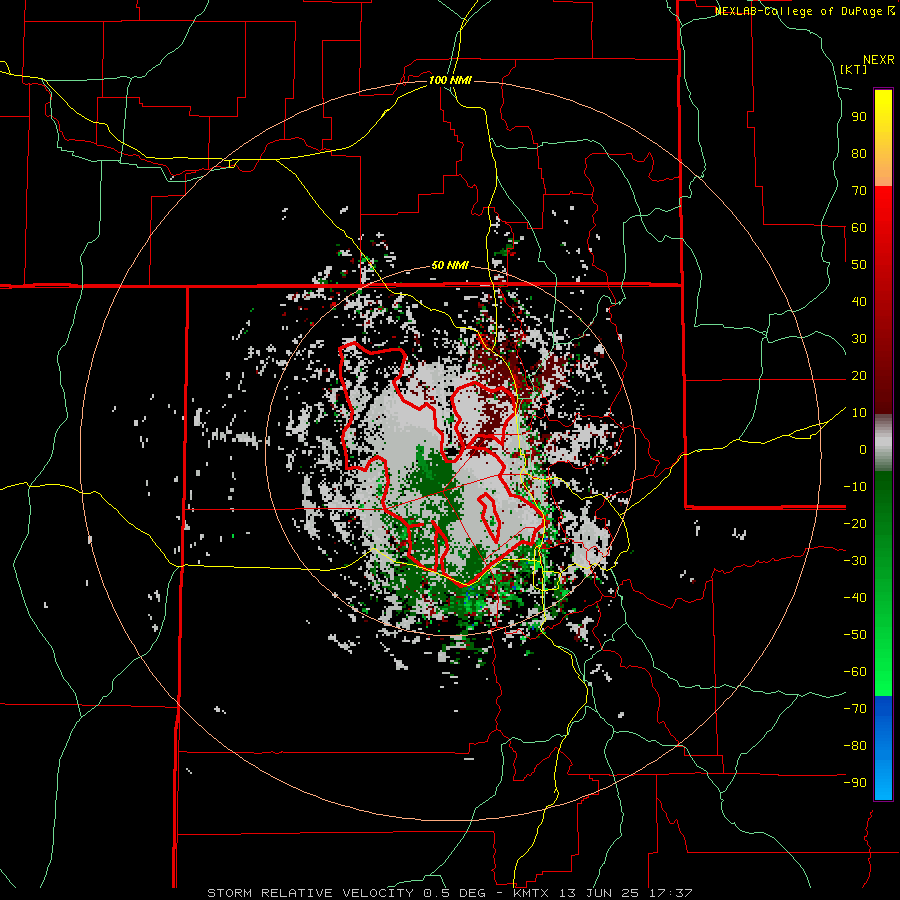Click the -20 value on the velocity scale
900x900 pixels.
[855, 523]
